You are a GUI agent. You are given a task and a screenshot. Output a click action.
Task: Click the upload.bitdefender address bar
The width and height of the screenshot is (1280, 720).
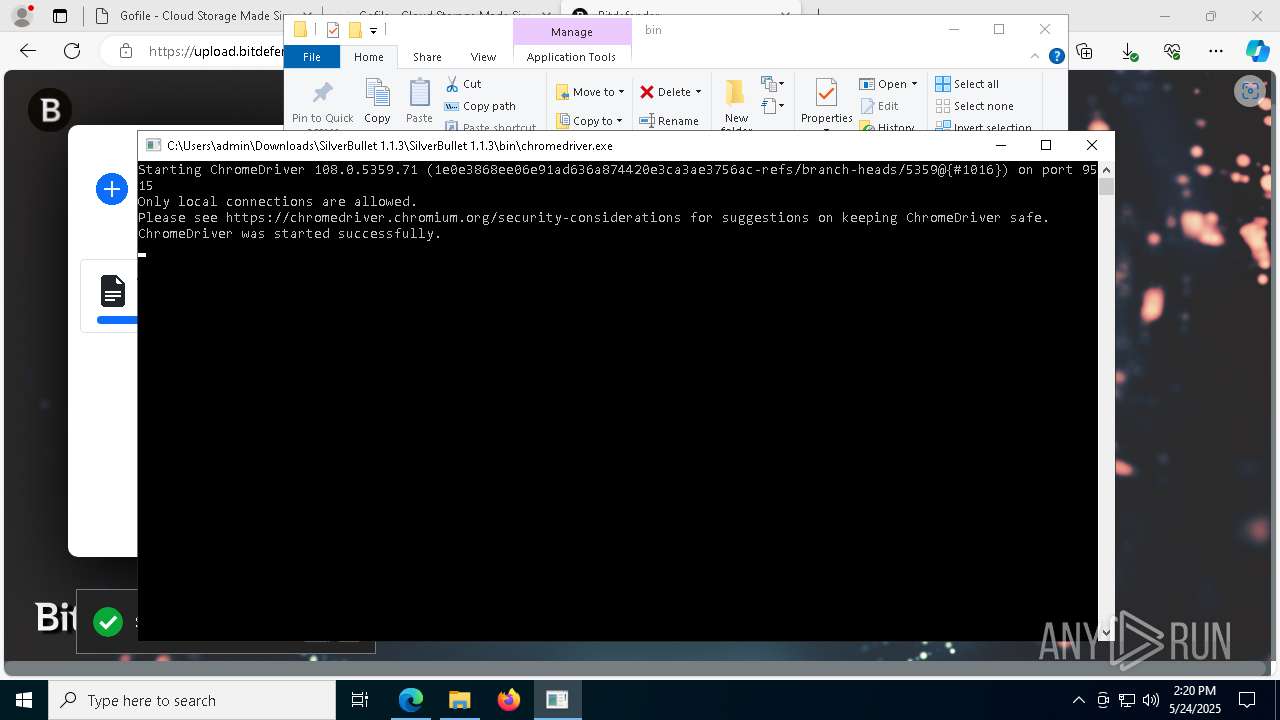point(215,51)
